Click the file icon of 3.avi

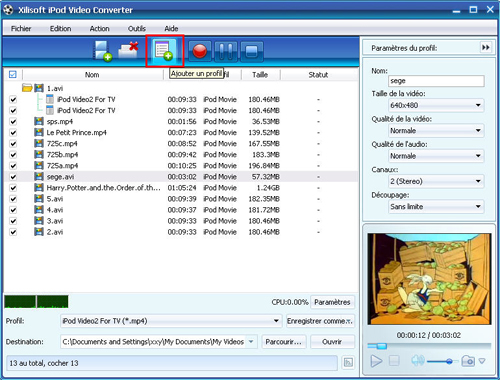click(39, 221)
